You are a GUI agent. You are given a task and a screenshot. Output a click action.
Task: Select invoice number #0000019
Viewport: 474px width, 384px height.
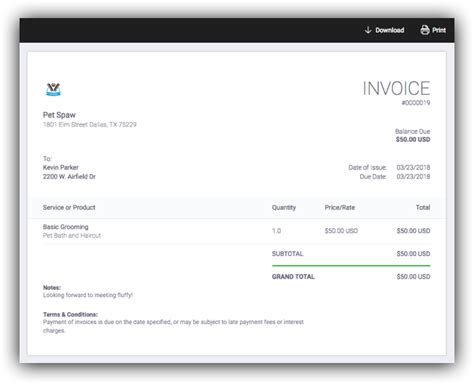[416, 103]
